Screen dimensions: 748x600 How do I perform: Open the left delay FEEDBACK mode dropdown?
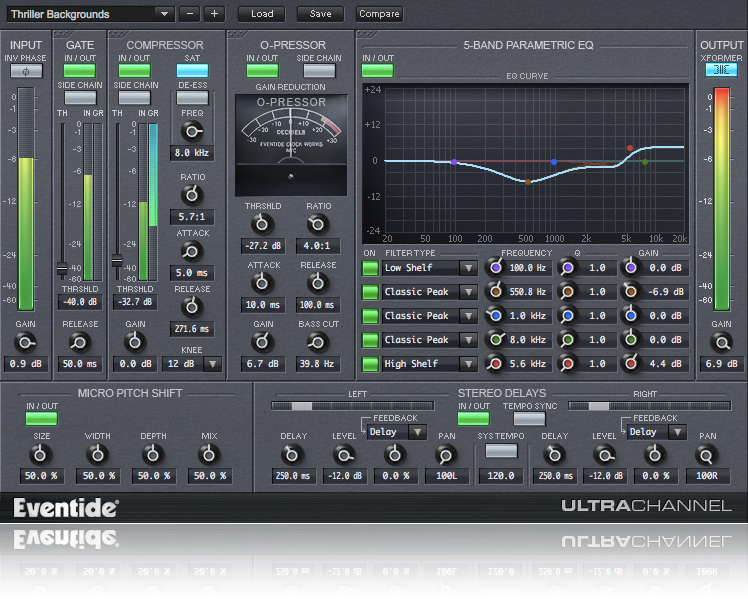coord(417,432)
